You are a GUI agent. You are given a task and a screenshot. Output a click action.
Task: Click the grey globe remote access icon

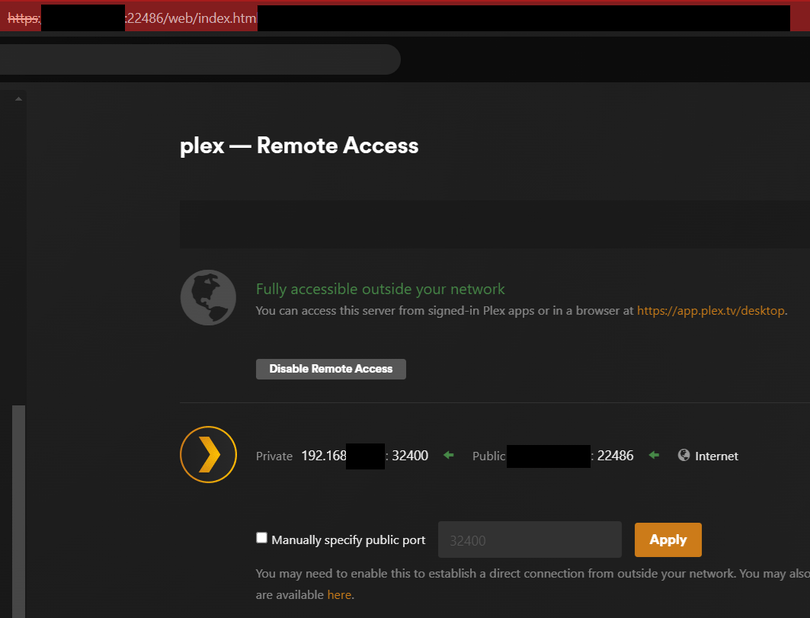208,298
